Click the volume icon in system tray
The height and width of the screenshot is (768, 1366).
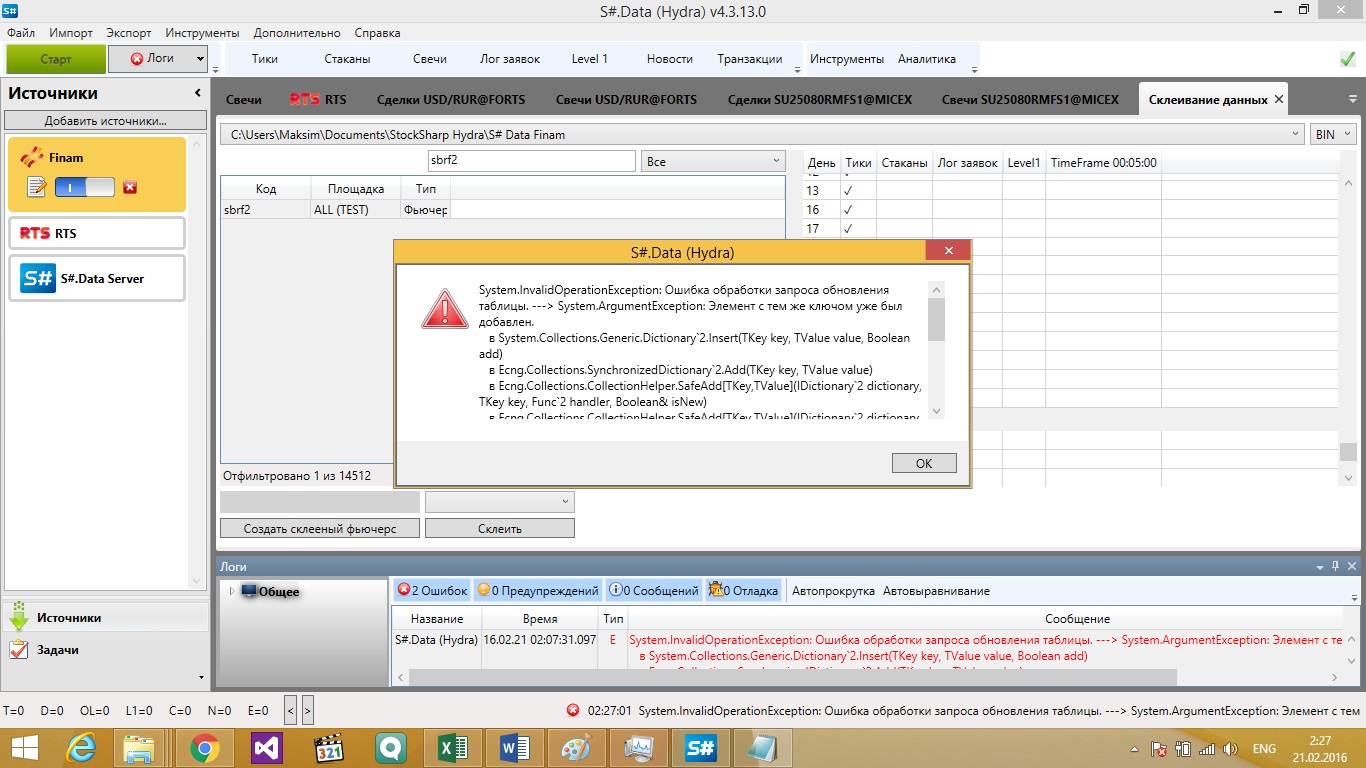[1231, 749]
